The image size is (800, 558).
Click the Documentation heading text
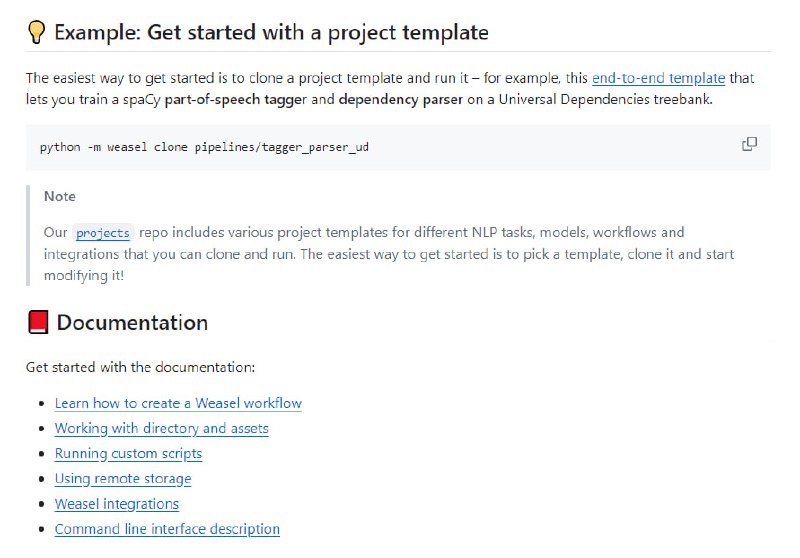pyautogui.click(x=132, y=322)
